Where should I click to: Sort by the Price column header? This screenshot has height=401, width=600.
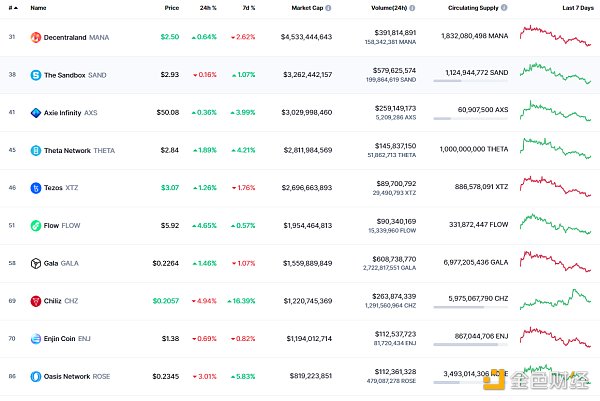click(x=172, y=8)
